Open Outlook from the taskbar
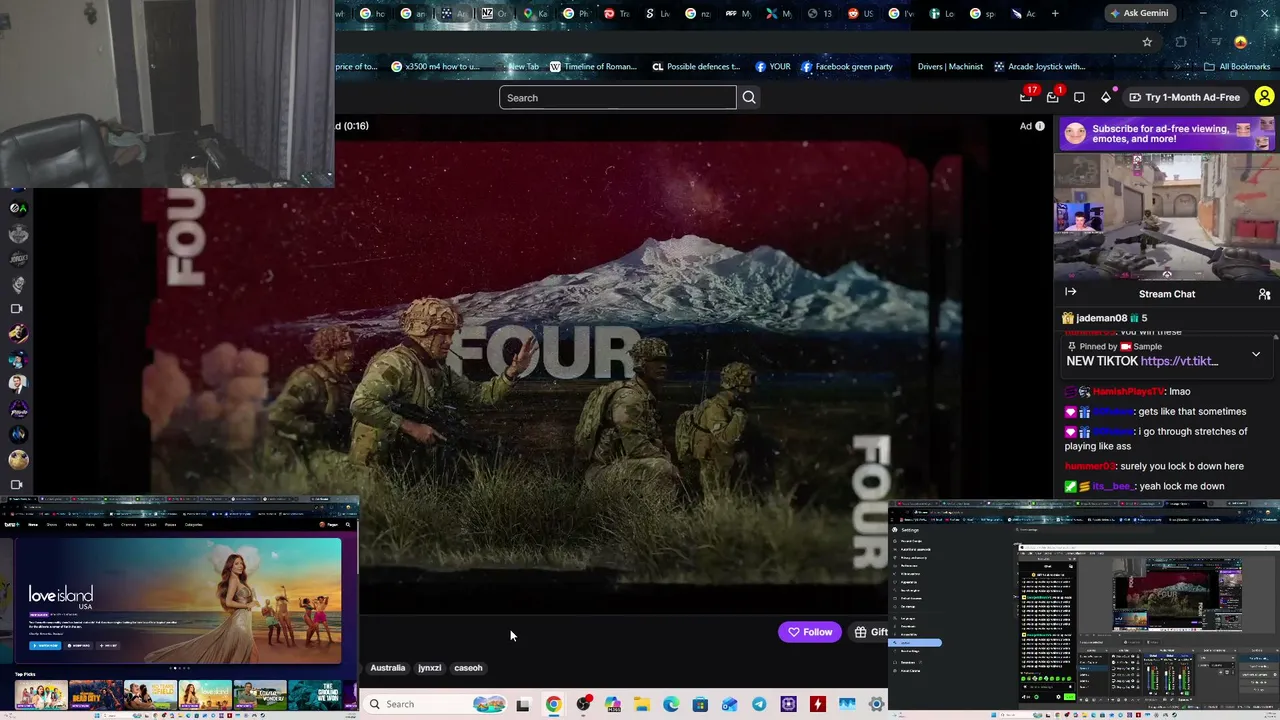 click(x=729, y=704)
